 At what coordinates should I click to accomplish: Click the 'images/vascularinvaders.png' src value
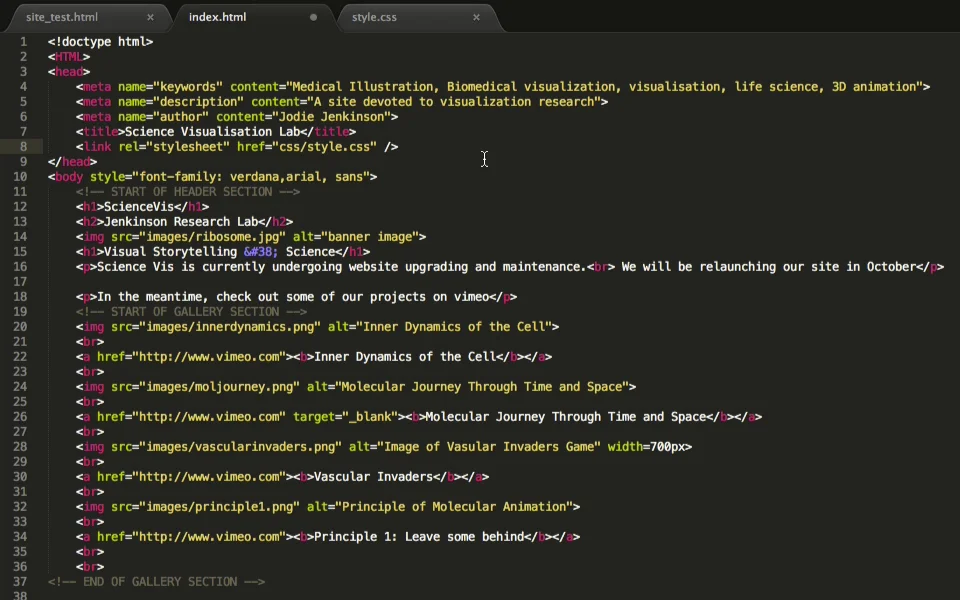241,447
